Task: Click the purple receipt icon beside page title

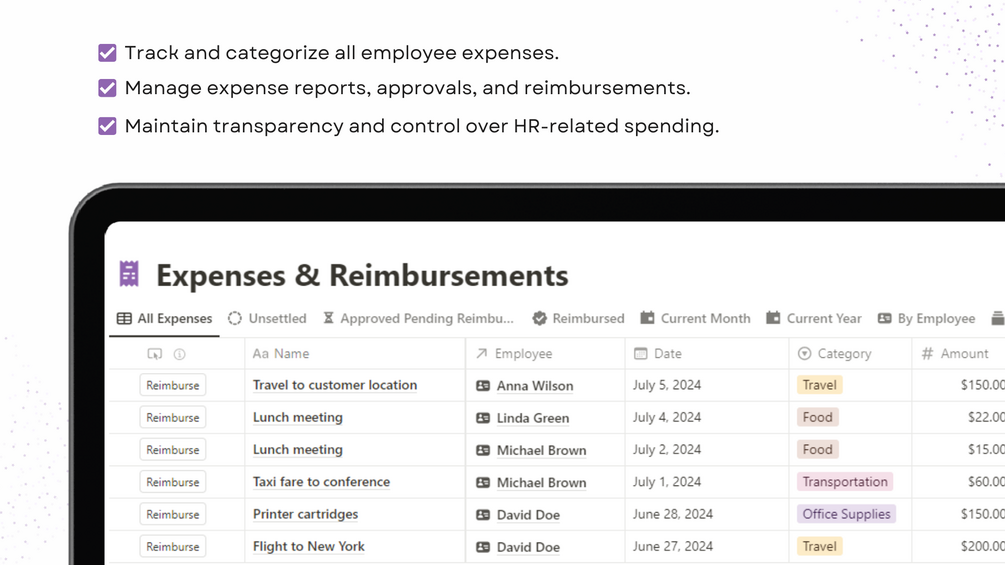Action: [x=129, y=274]
